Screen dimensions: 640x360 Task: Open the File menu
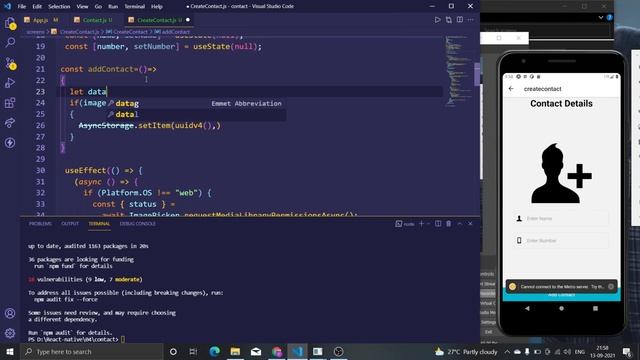[x=22, y=6]
